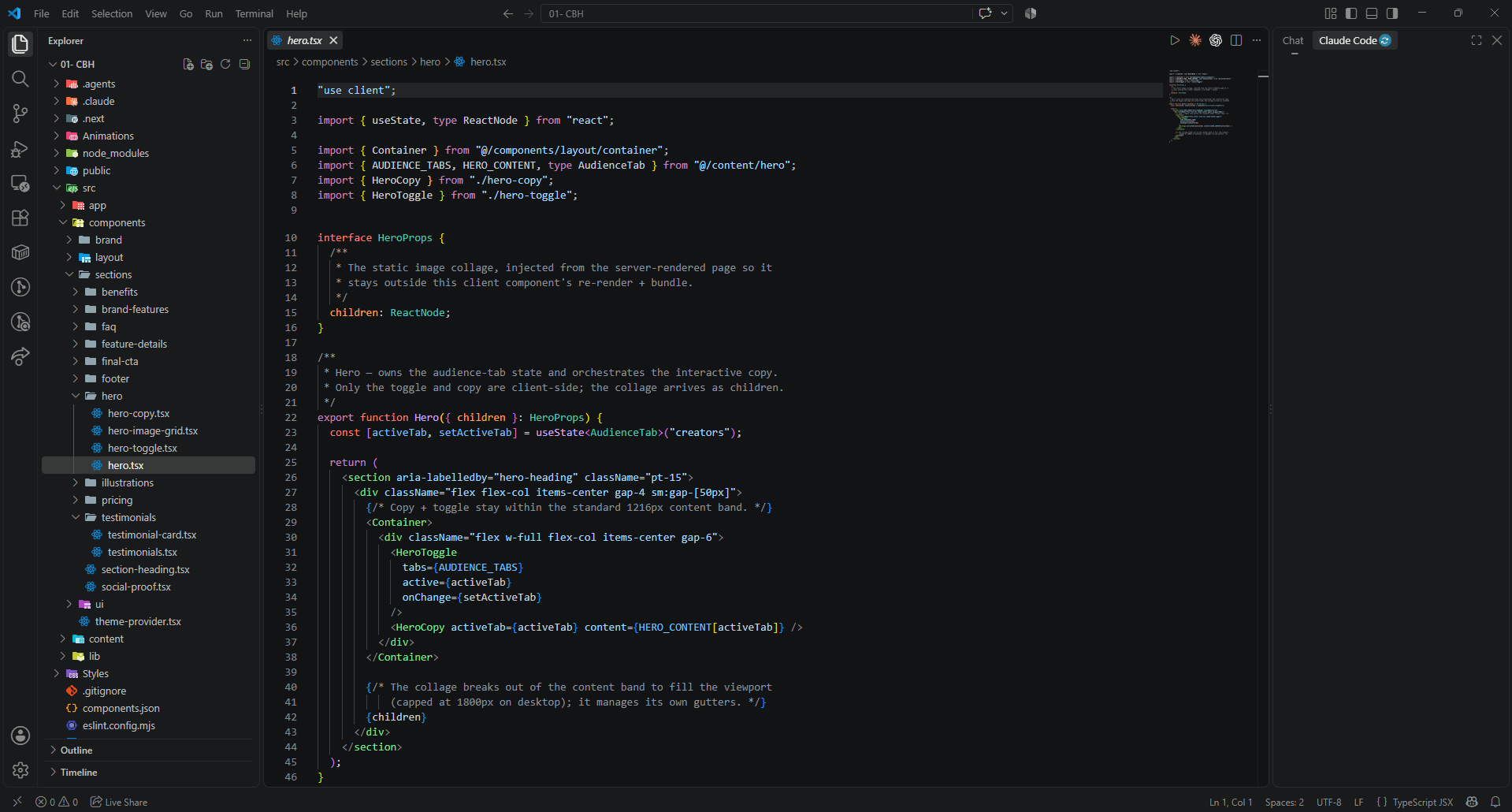Collapse the src folder
Screen dimensions: 1512x812
click(56, 188)
